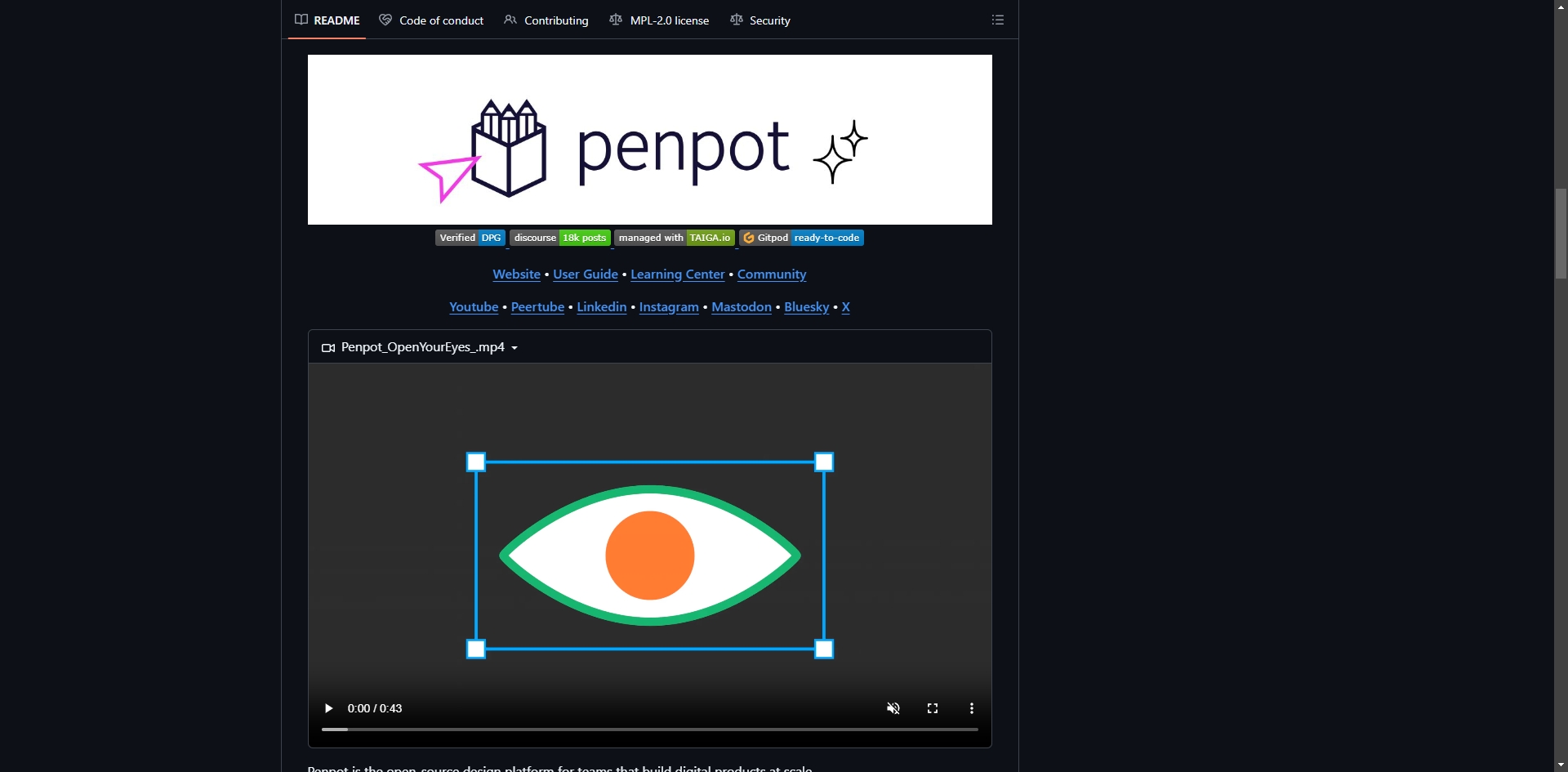Switch to the README tab
Image resolution: width=1568 pixels, height=772 pixels.
click(x=327, y=20)
